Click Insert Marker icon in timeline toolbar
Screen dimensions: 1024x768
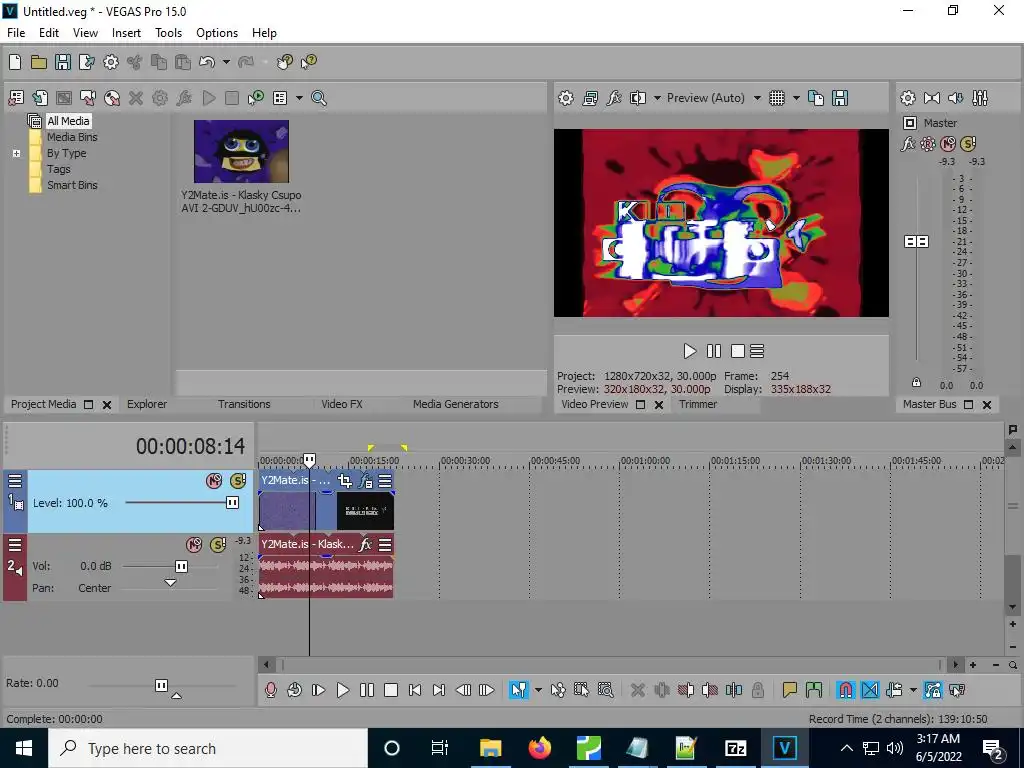pos(790,690)
